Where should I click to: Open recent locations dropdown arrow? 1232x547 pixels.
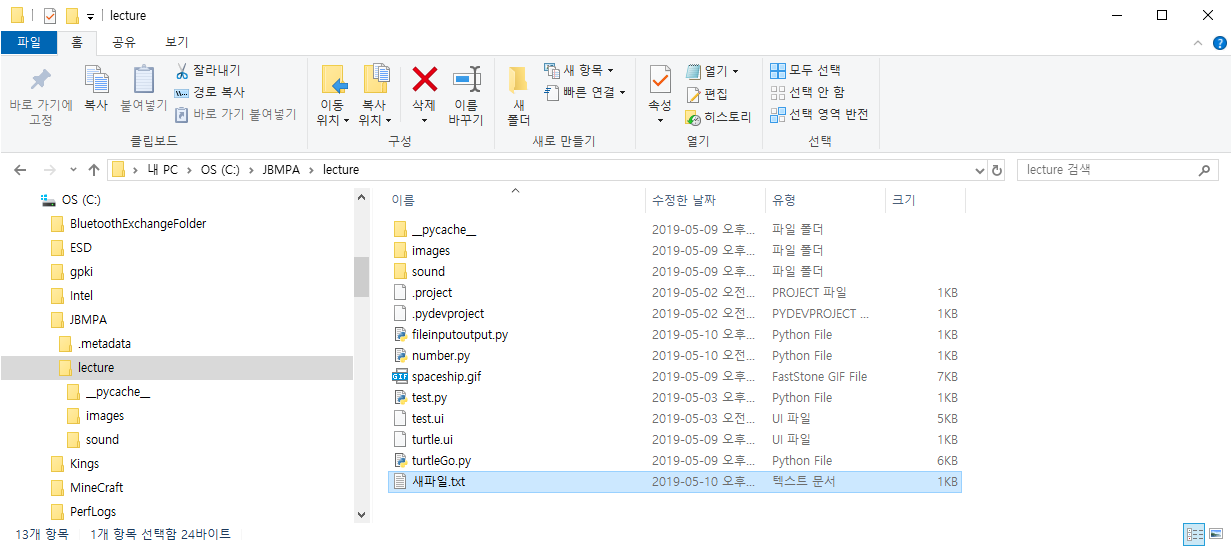pyautogui.click(x=73, y=170)
